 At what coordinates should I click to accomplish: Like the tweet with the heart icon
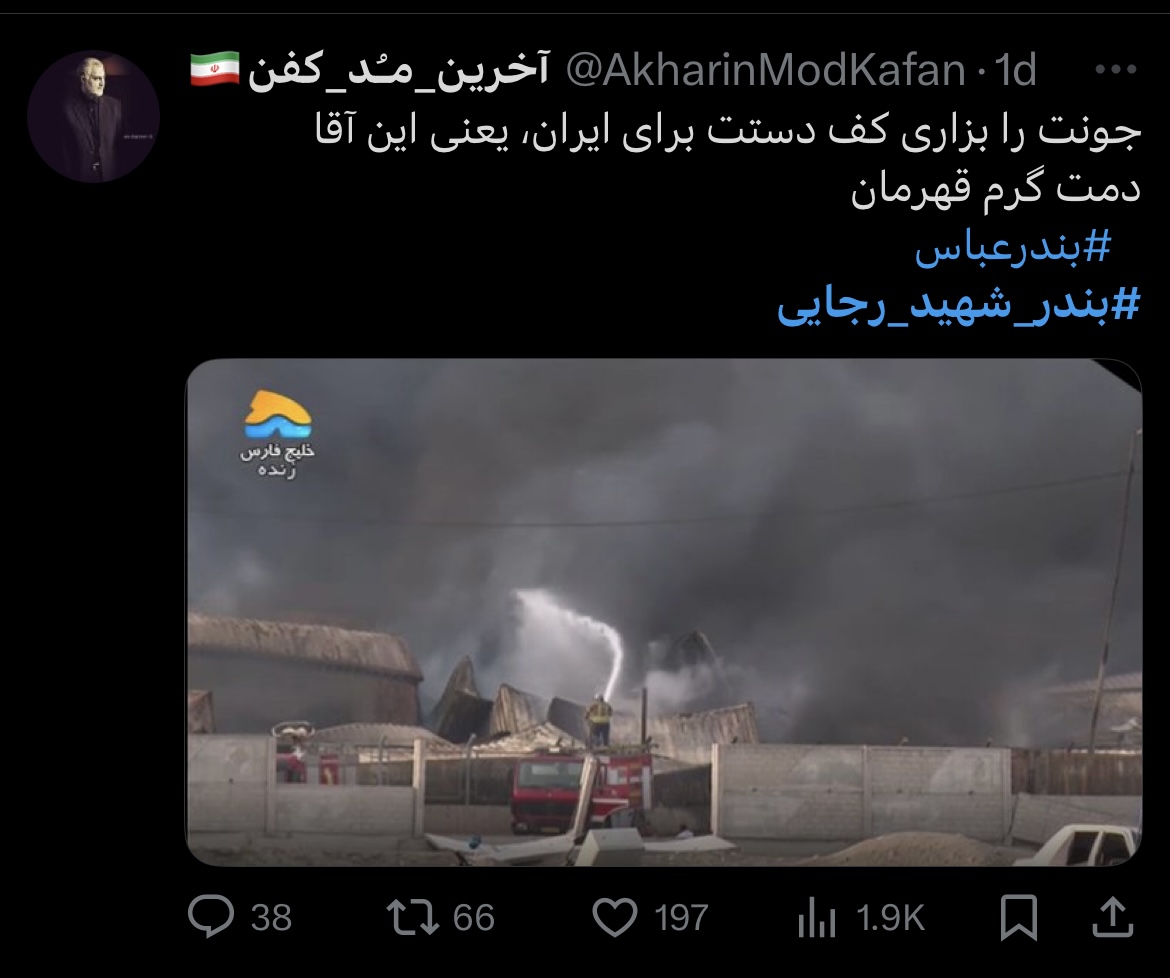(615, 918)
